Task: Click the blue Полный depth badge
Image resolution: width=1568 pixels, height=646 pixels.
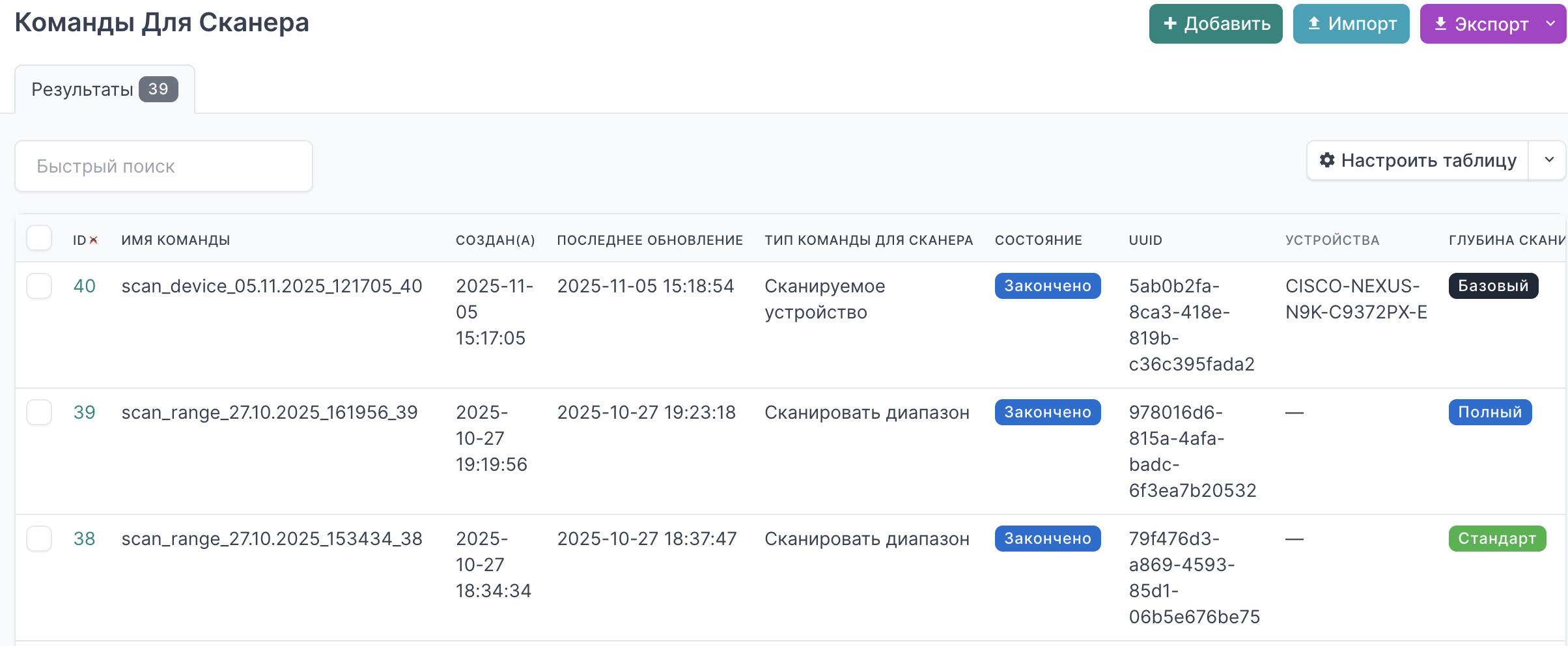Action: point(1489,412)
